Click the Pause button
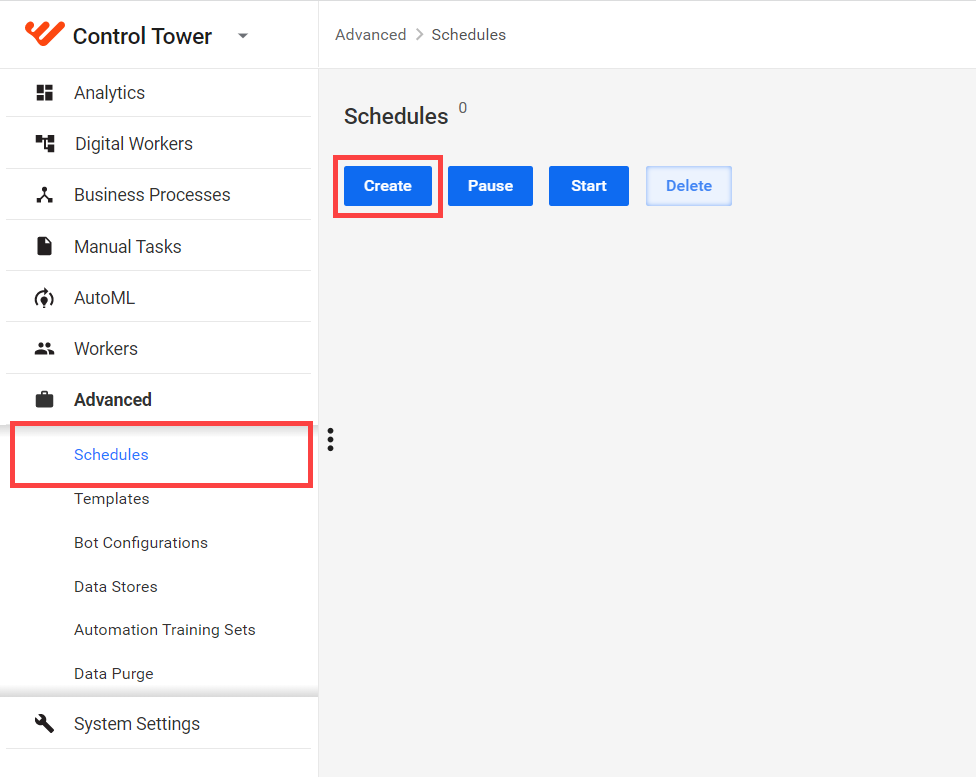The image size is (976, 777). [490, 186]
